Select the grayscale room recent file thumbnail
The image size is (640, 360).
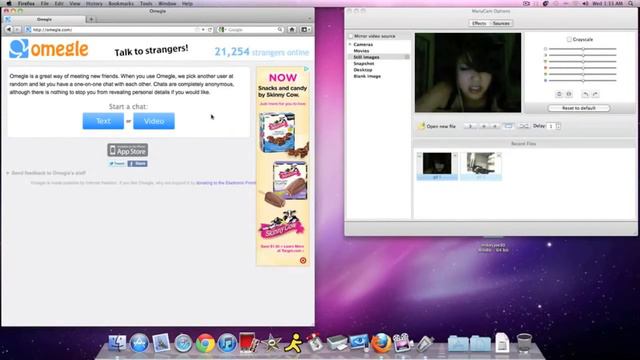(481, 164)
